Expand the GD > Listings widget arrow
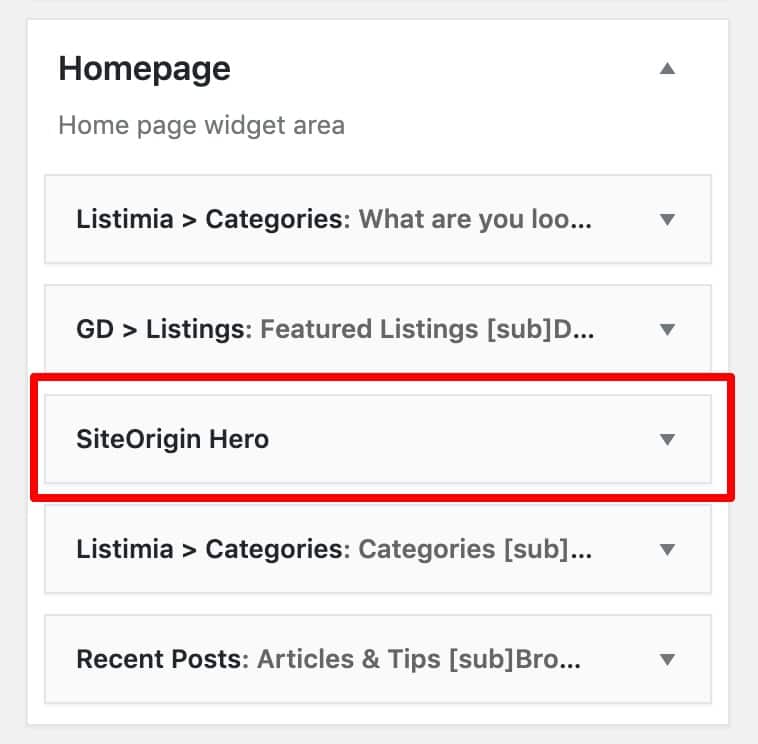This screenshot has width=758, height=744. pos(668,329)
